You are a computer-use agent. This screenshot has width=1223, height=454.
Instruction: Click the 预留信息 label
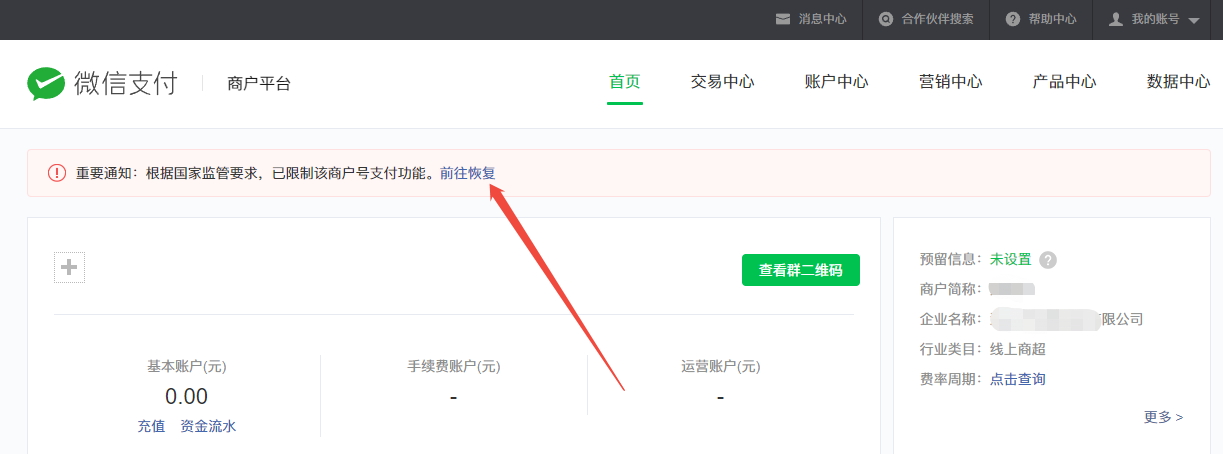pos(948,260)
